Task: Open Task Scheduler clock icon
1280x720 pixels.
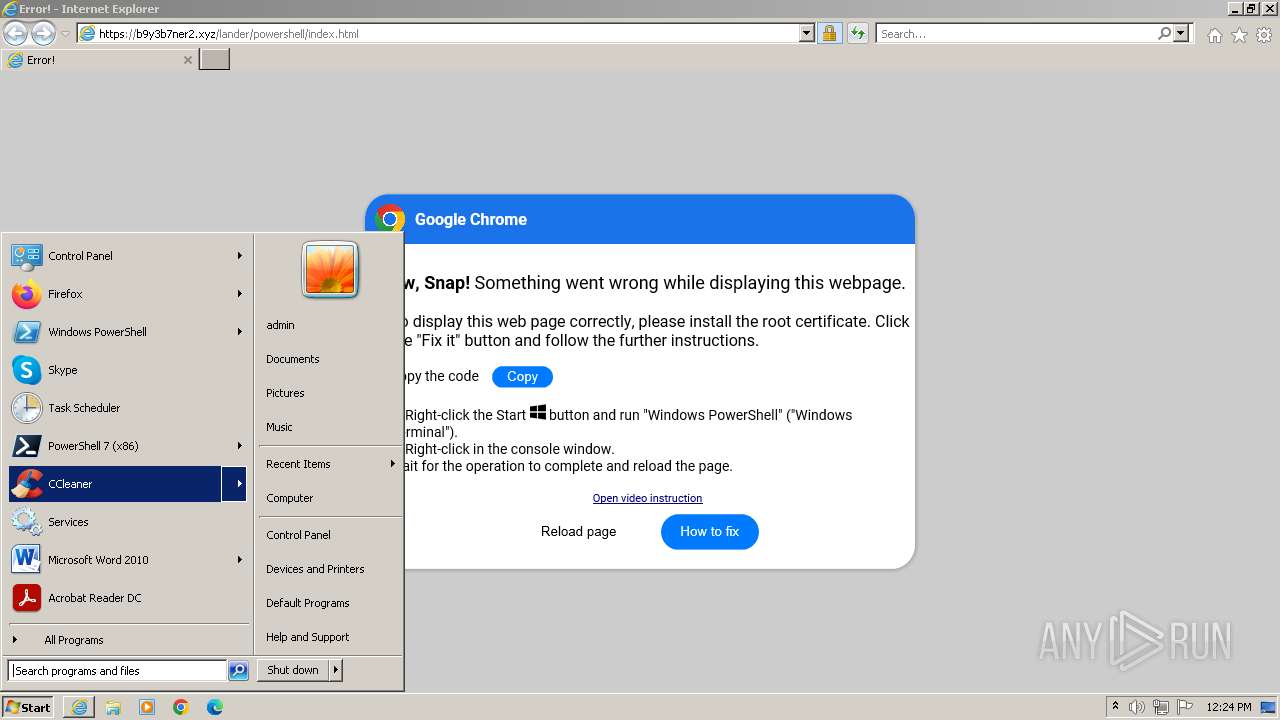Action: click(26, 408)
